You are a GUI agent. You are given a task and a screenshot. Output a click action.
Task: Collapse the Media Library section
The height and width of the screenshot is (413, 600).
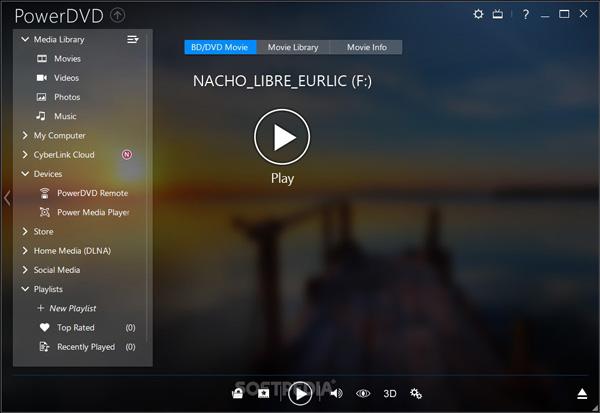click(x=25, y=39)
